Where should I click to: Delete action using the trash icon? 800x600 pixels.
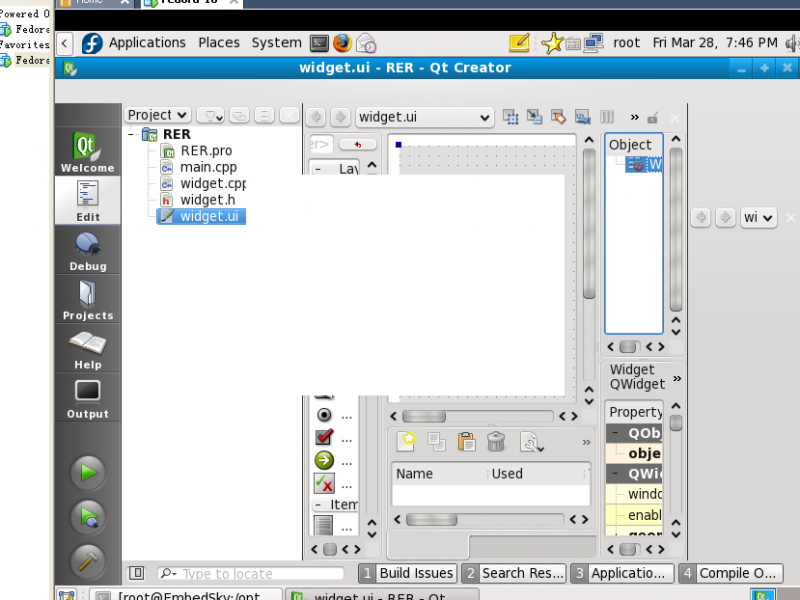496,441
